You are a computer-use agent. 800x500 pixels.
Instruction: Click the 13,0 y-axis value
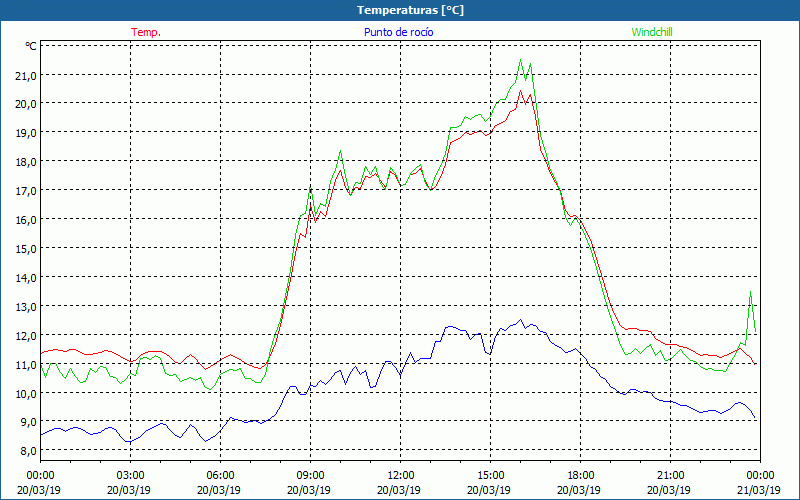click(26, 307)
